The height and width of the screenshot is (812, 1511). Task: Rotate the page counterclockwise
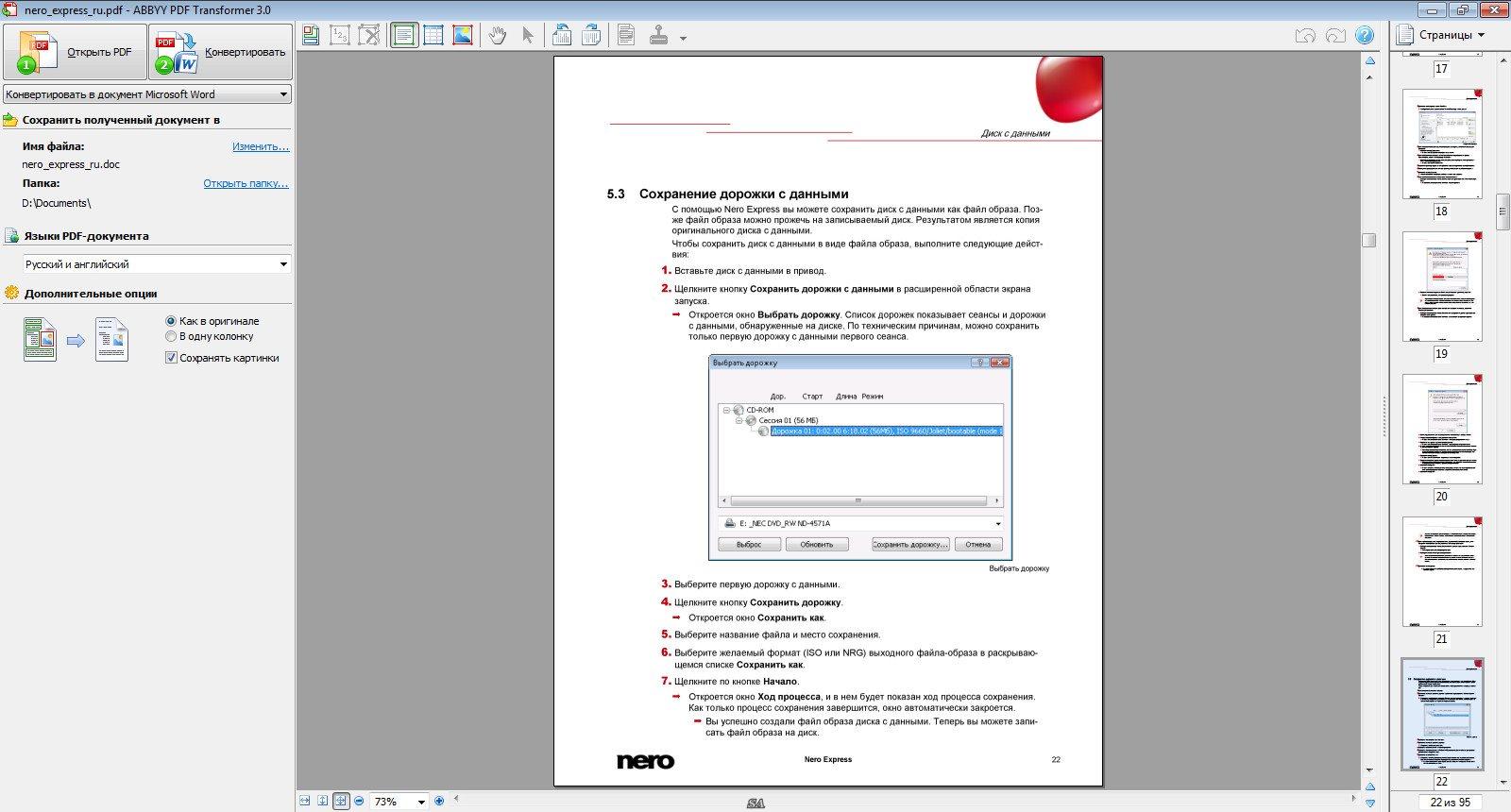(x=561, y=35)
